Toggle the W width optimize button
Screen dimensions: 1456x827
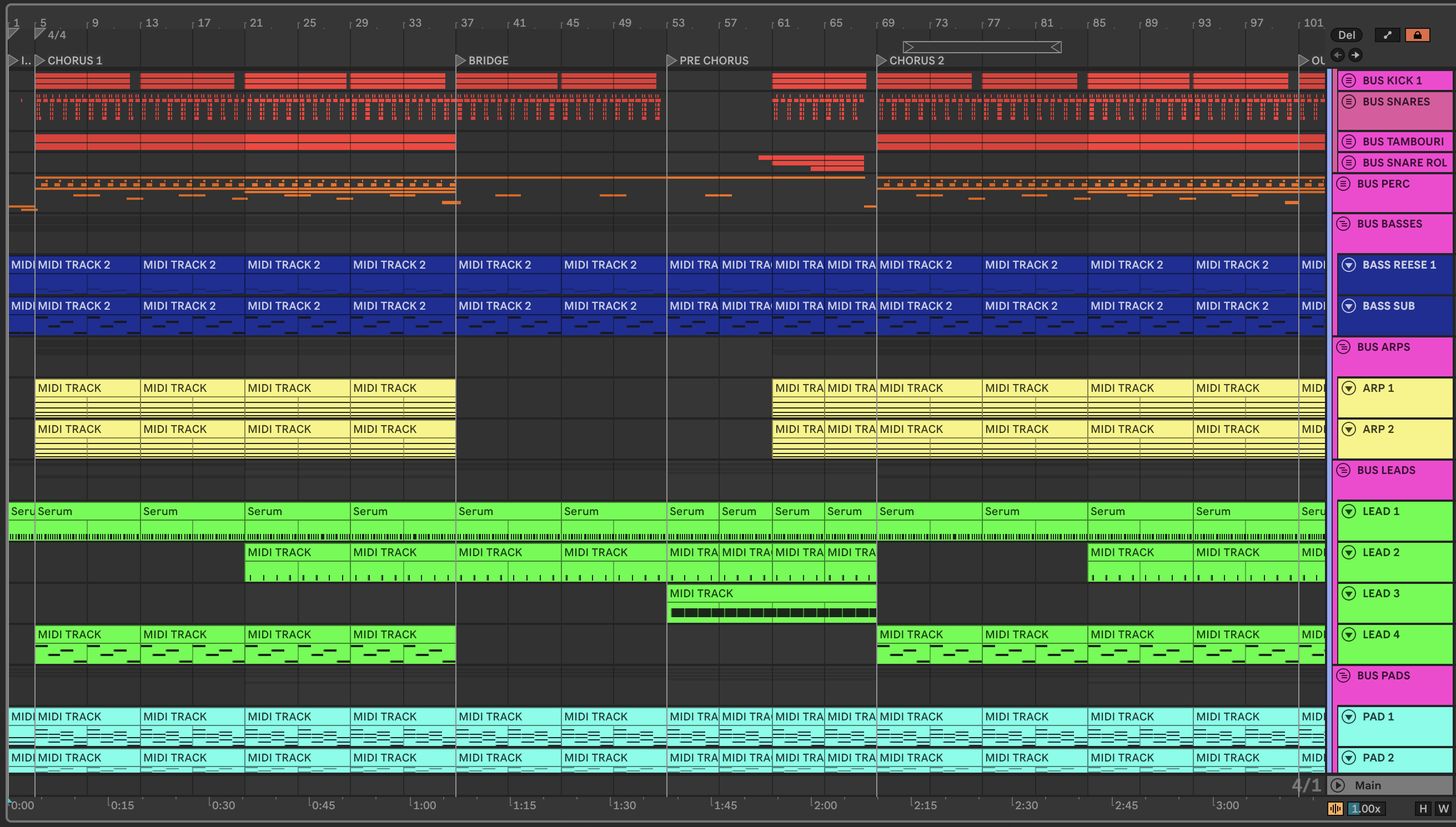(x=1443, y=808)
